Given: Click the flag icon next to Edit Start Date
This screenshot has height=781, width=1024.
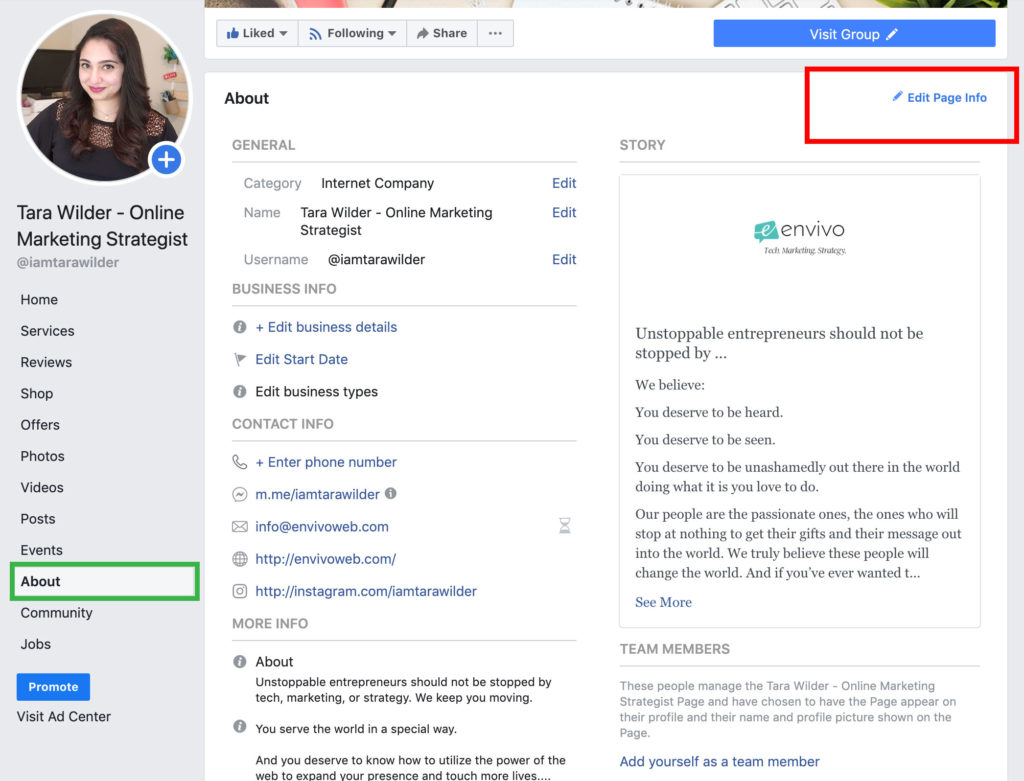Looking at the screenshot, I should click(240, 359).
